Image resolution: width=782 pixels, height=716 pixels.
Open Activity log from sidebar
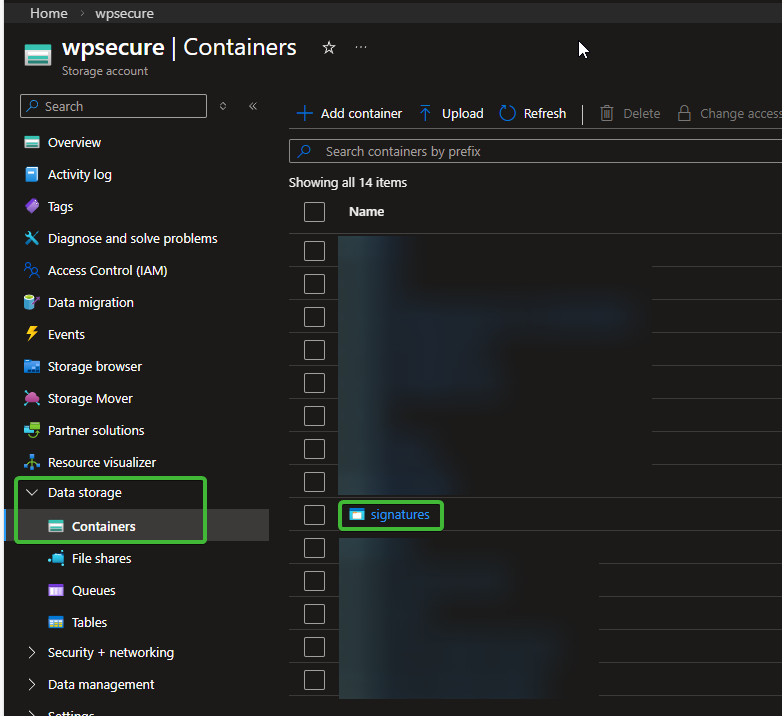(79, 174)
